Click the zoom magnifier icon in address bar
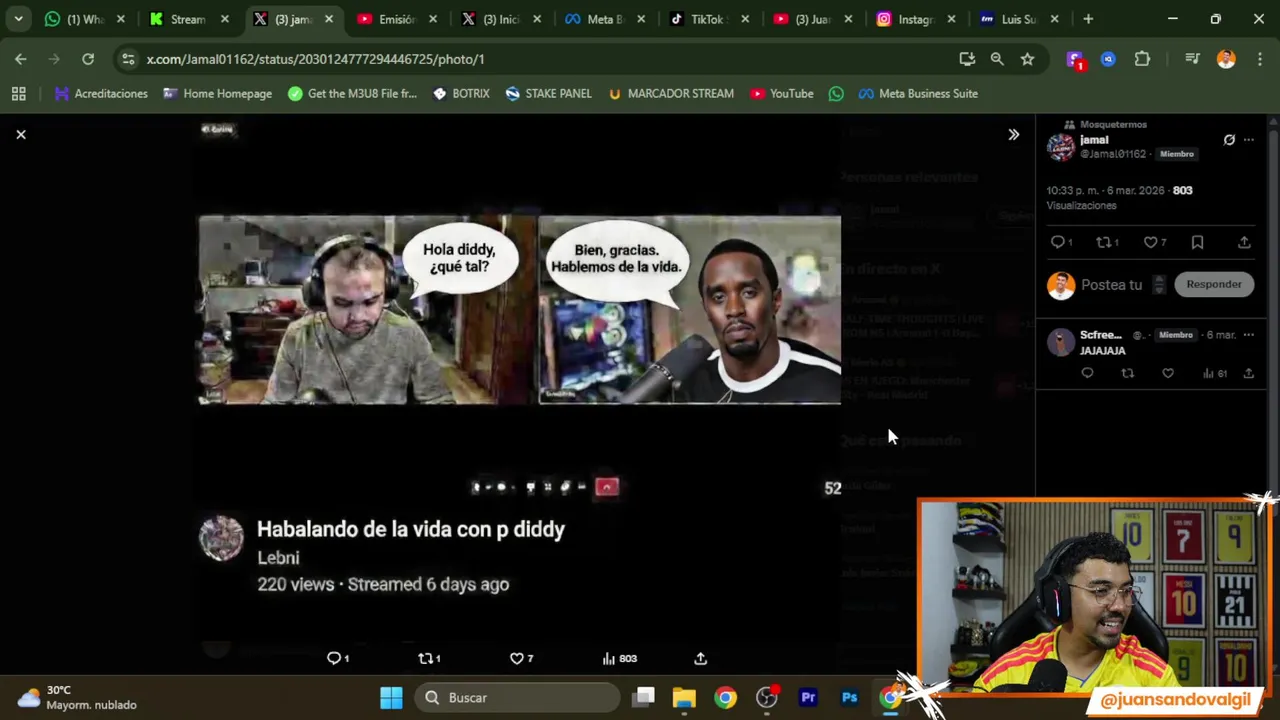This screenshot has height=720, width=1280. coord(997,59)
